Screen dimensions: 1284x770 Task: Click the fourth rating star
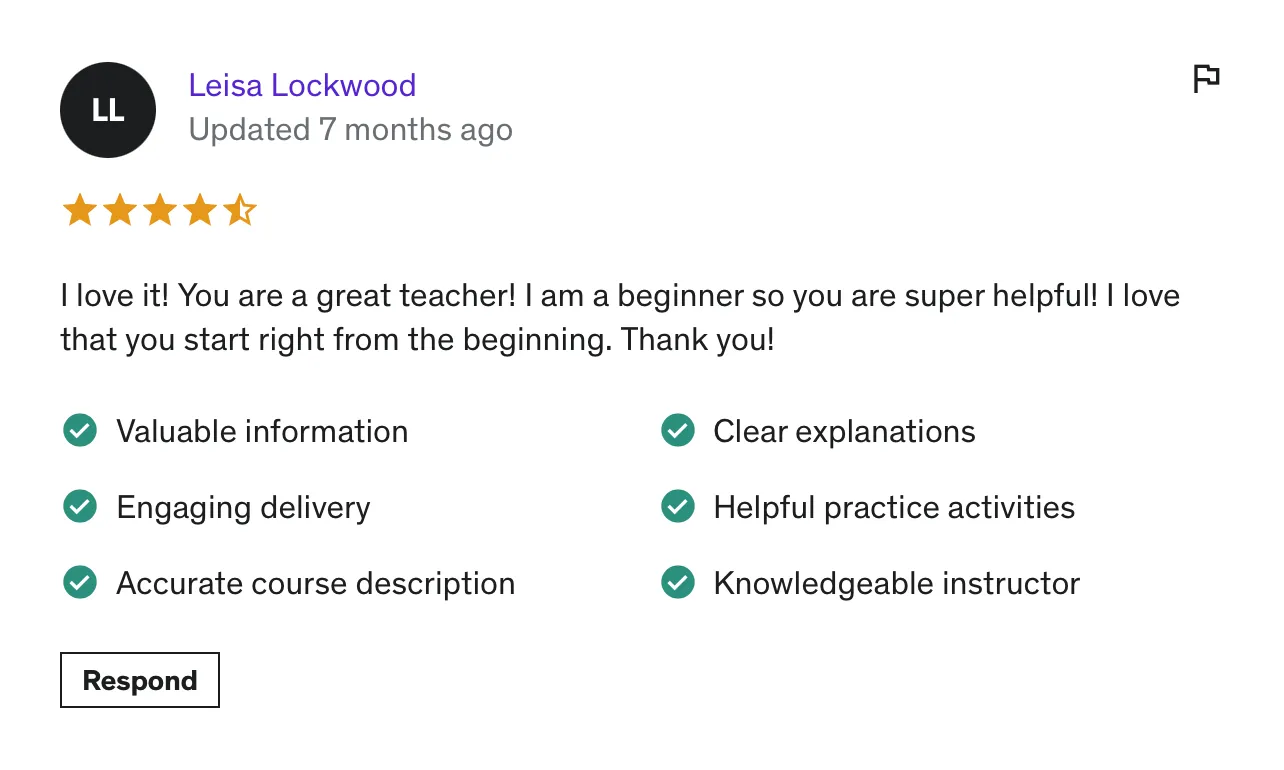[200, 211]
